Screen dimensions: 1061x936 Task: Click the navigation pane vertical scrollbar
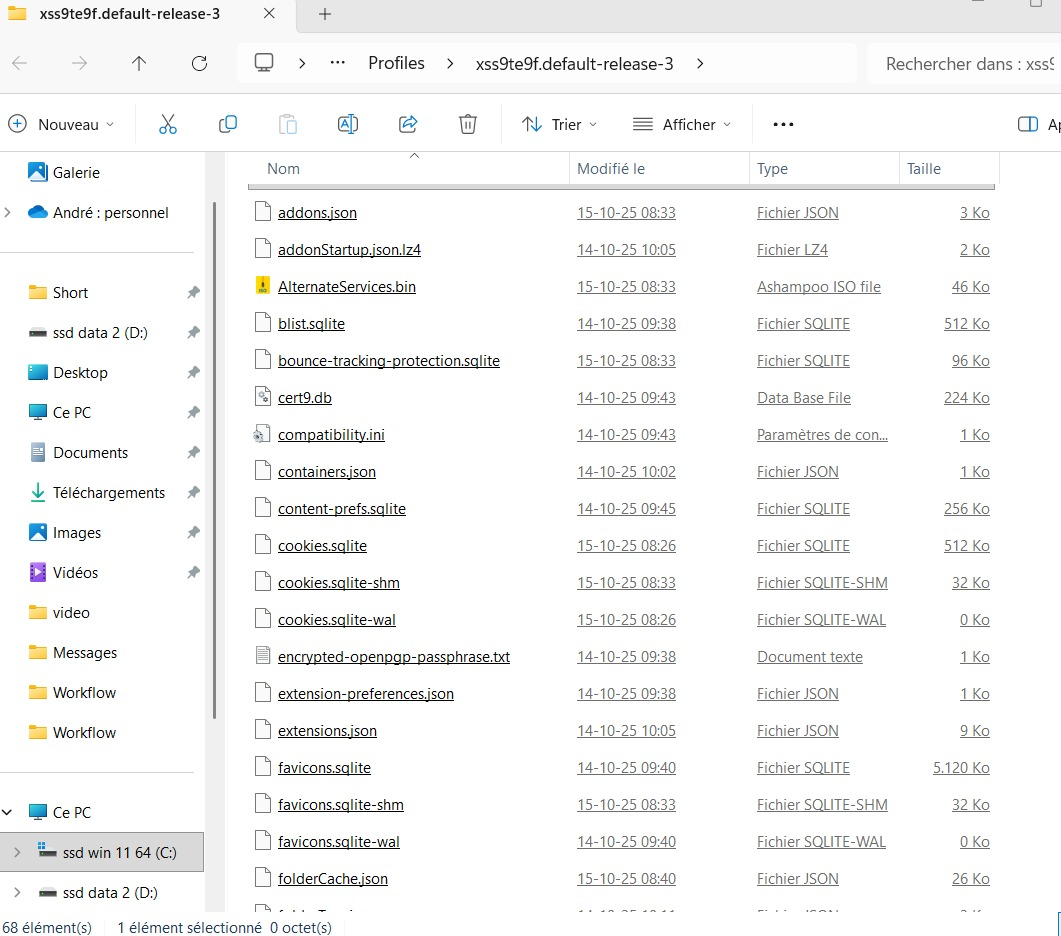tap(214, 460)
